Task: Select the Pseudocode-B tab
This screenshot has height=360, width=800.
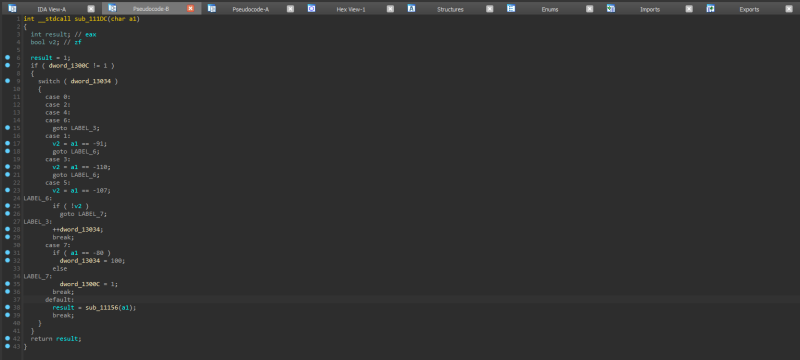Action: pyautogui.click(x=151, y=9)
